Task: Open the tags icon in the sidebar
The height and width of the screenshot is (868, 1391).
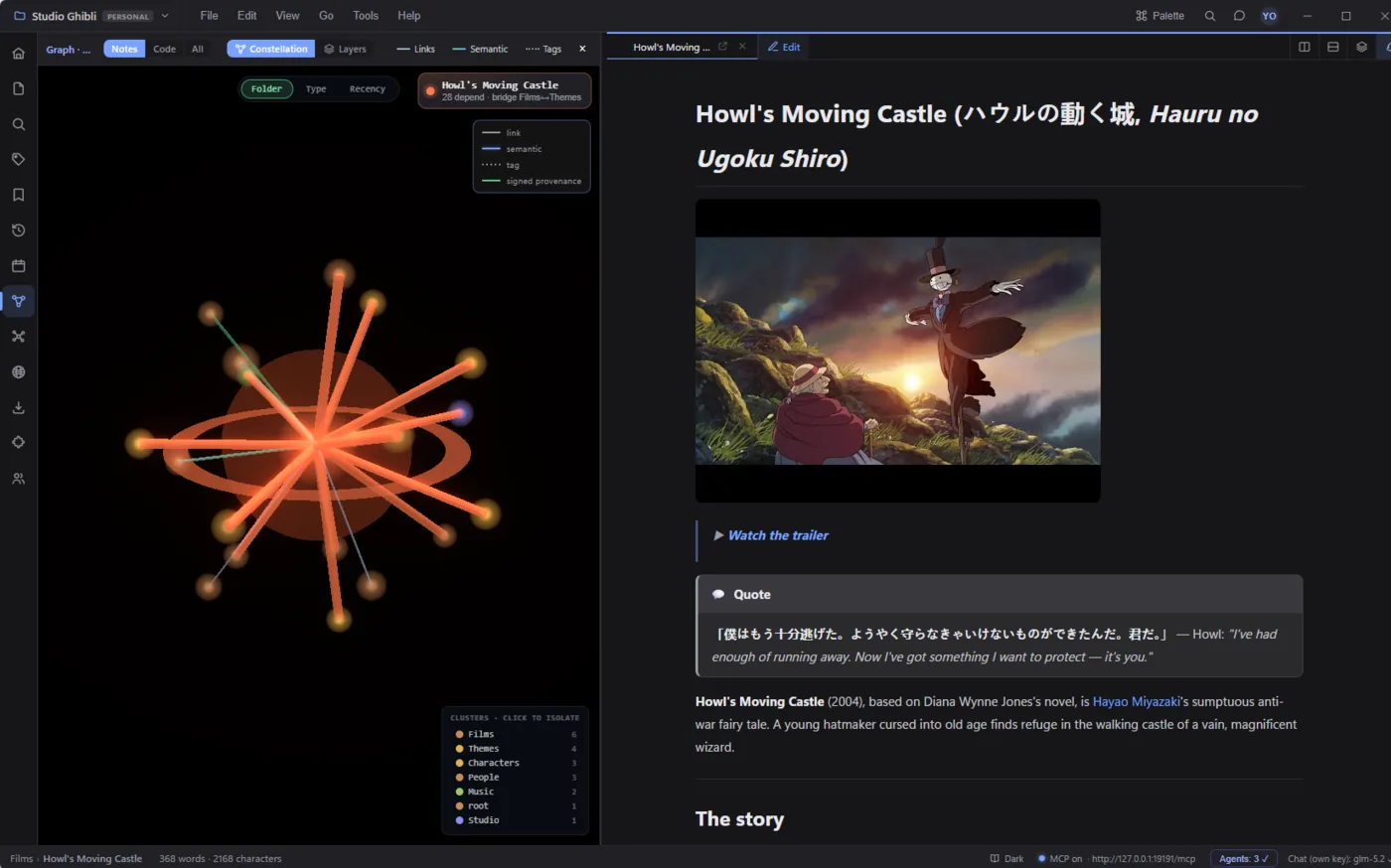Action: click(18, 159)
